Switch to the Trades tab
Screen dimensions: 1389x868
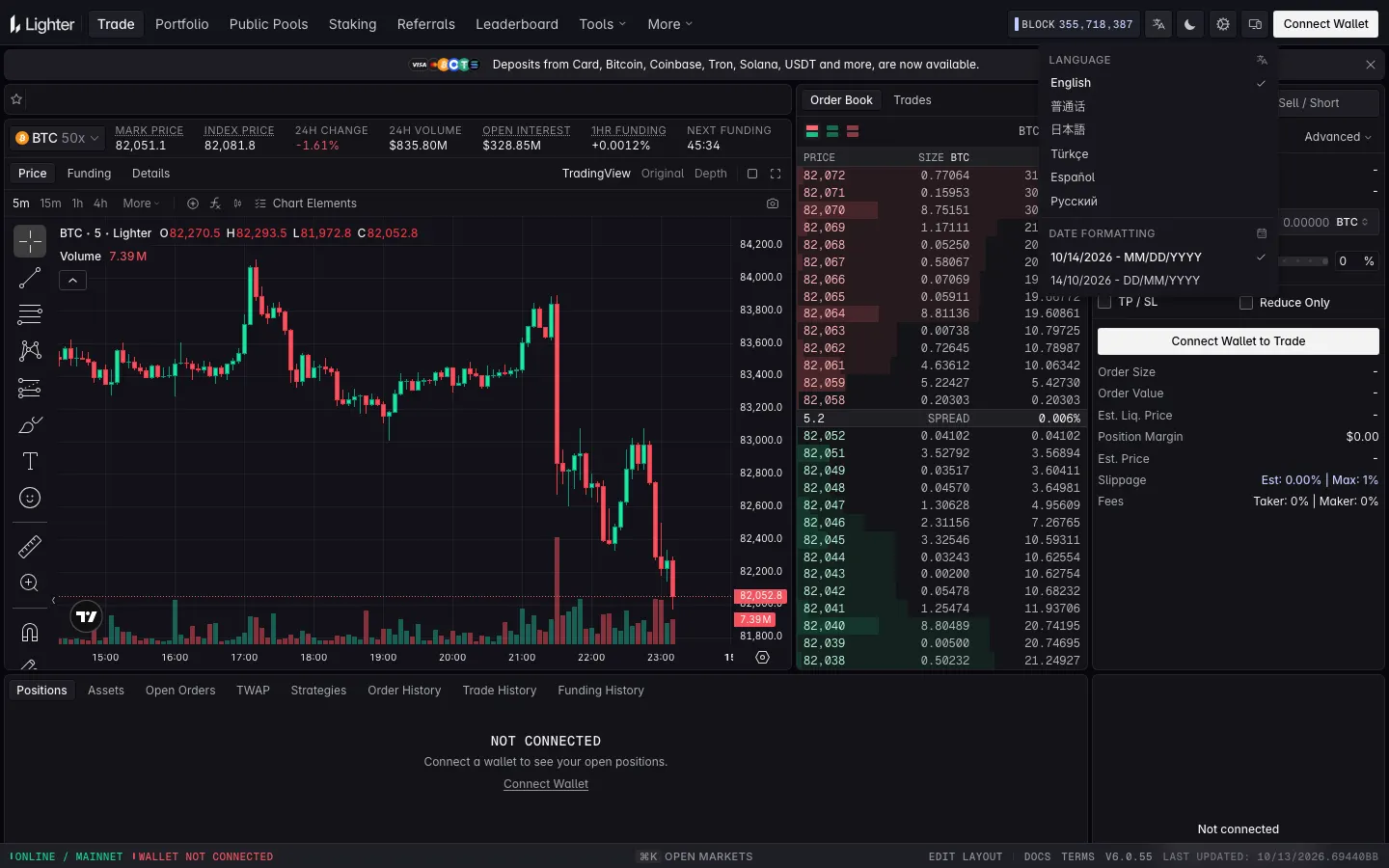[x=912, y=100]
